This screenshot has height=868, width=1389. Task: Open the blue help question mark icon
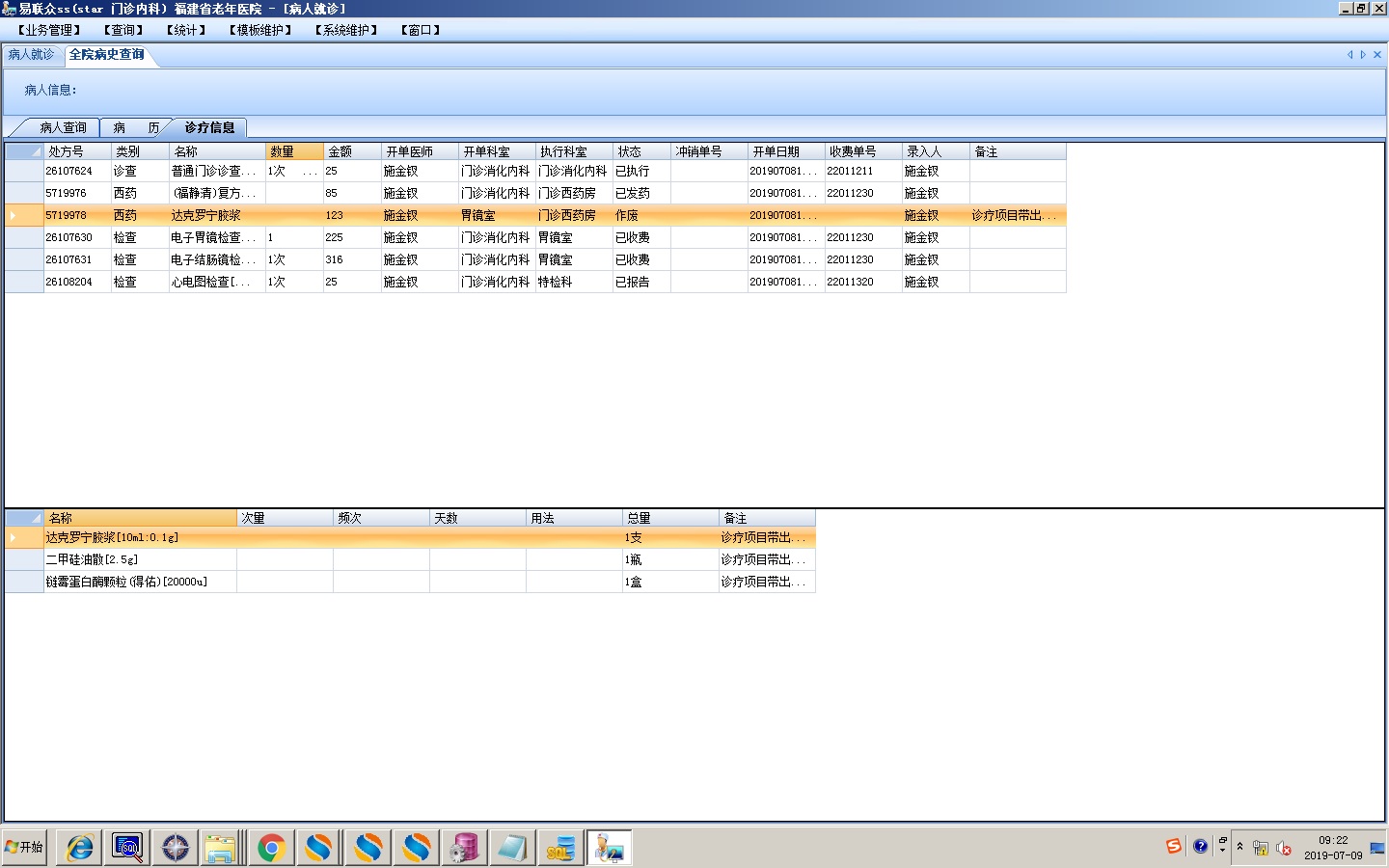1200,847
